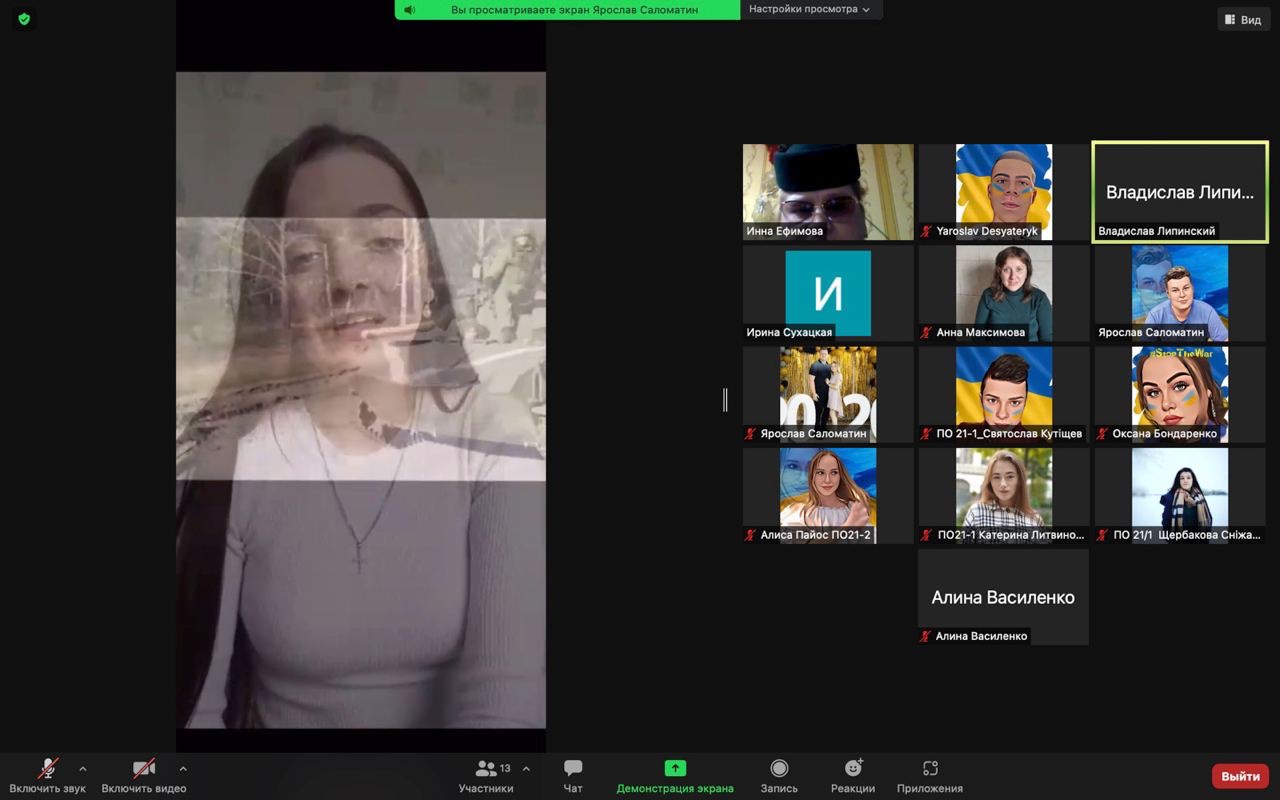Viewport: 1280px width, 800px height.
Task: Leave the meeting with Выйти
Action: pyautogui.click(x=1240, y=776)
